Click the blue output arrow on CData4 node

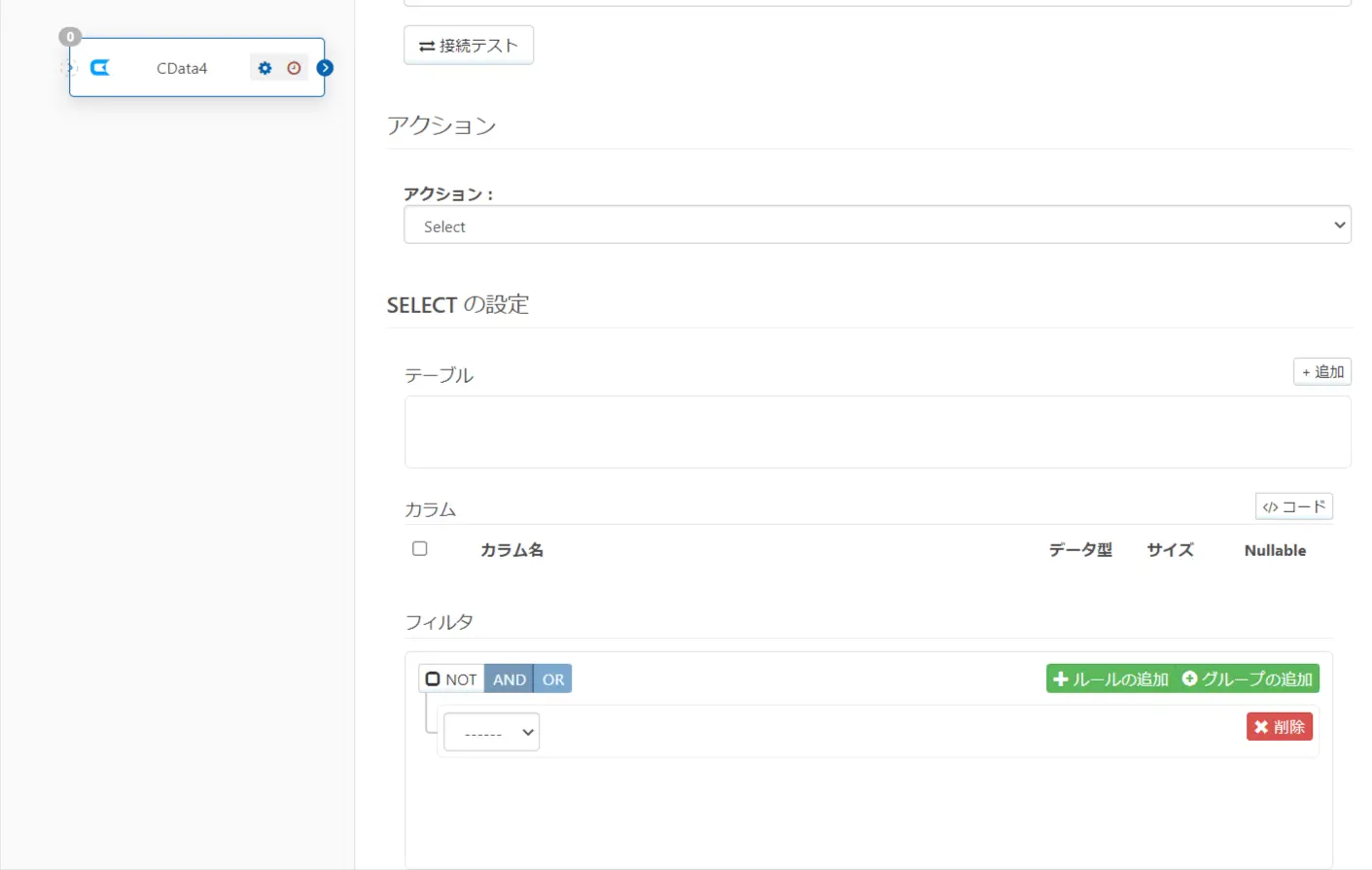325,68
